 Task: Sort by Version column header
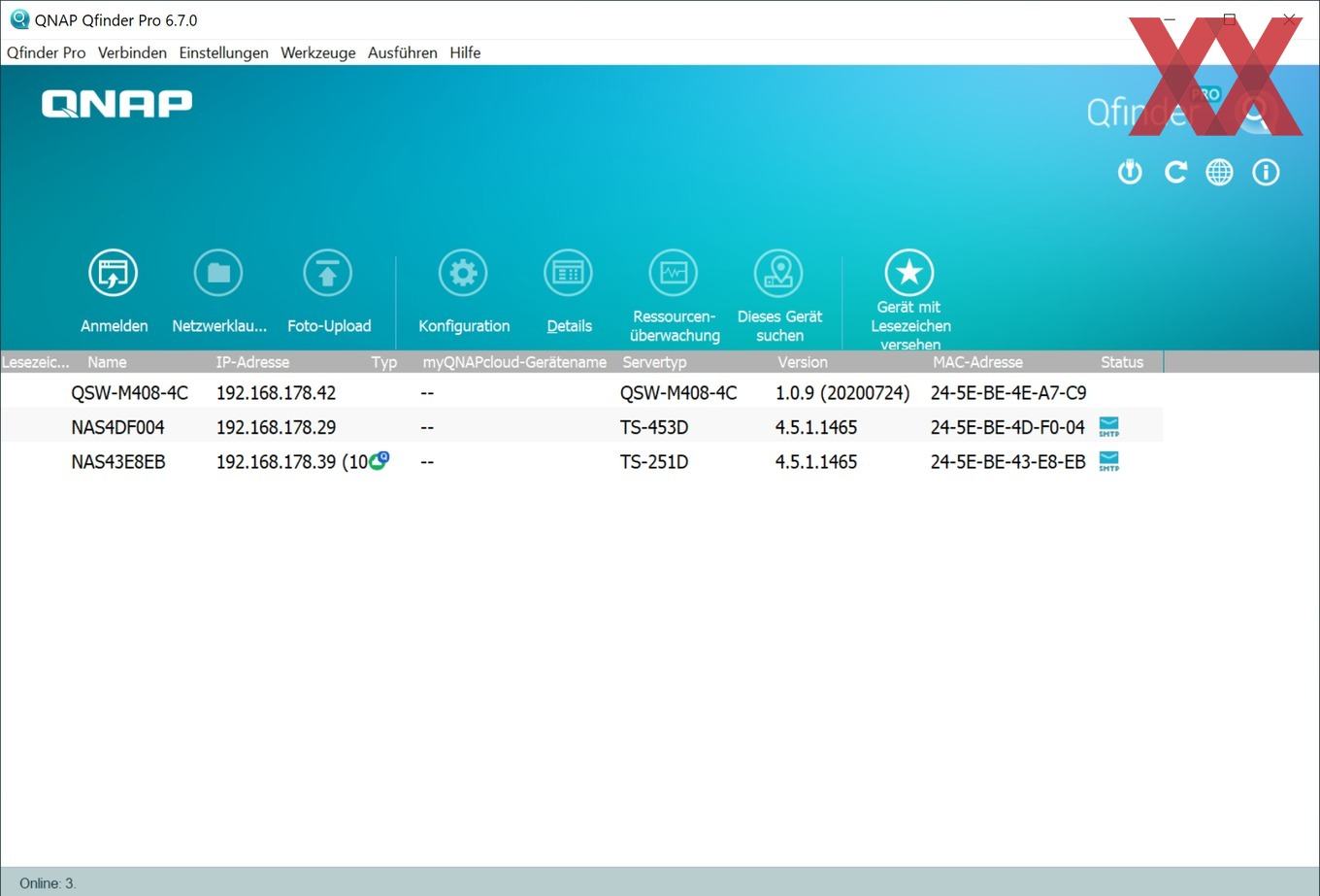click(x=803, y=362)
